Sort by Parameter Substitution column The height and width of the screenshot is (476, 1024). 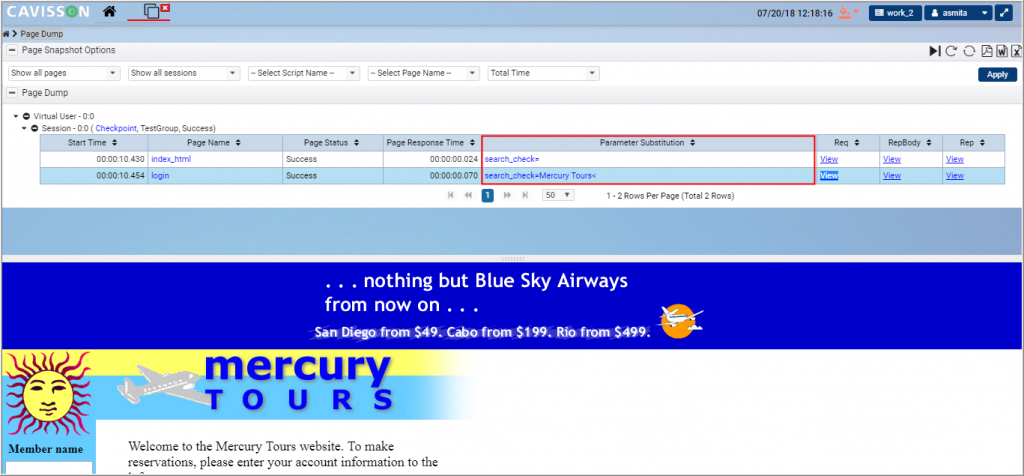pos(648,142)
